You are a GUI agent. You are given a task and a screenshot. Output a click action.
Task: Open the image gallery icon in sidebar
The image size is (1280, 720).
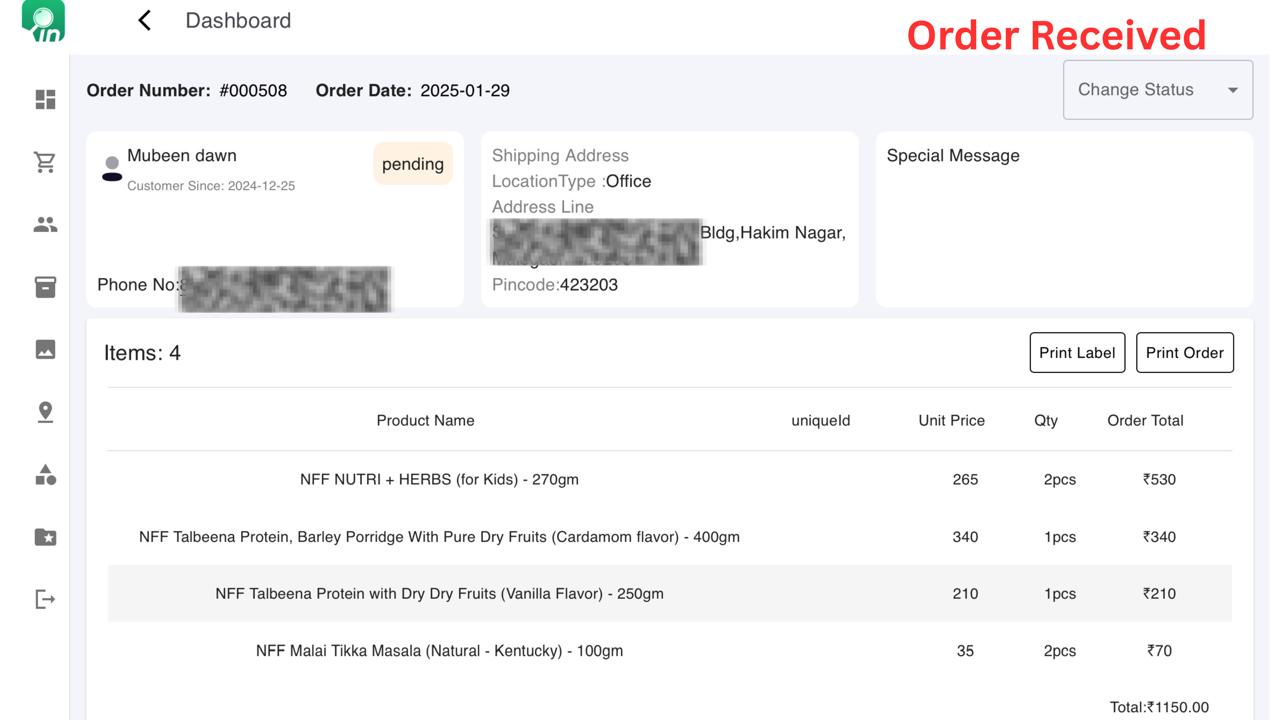click(x=45, y=349)
